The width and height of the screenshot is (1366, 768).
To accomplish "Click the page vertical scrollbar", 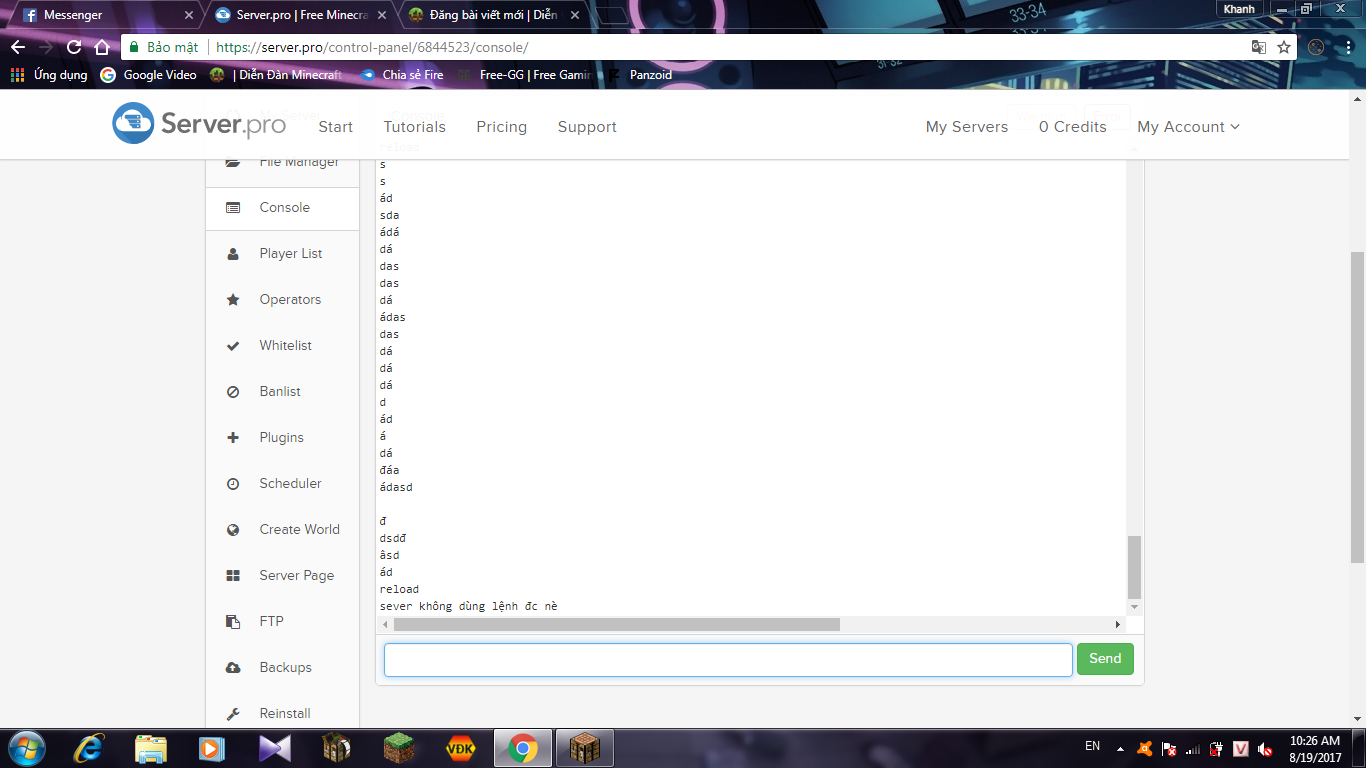I will 1357,407.
